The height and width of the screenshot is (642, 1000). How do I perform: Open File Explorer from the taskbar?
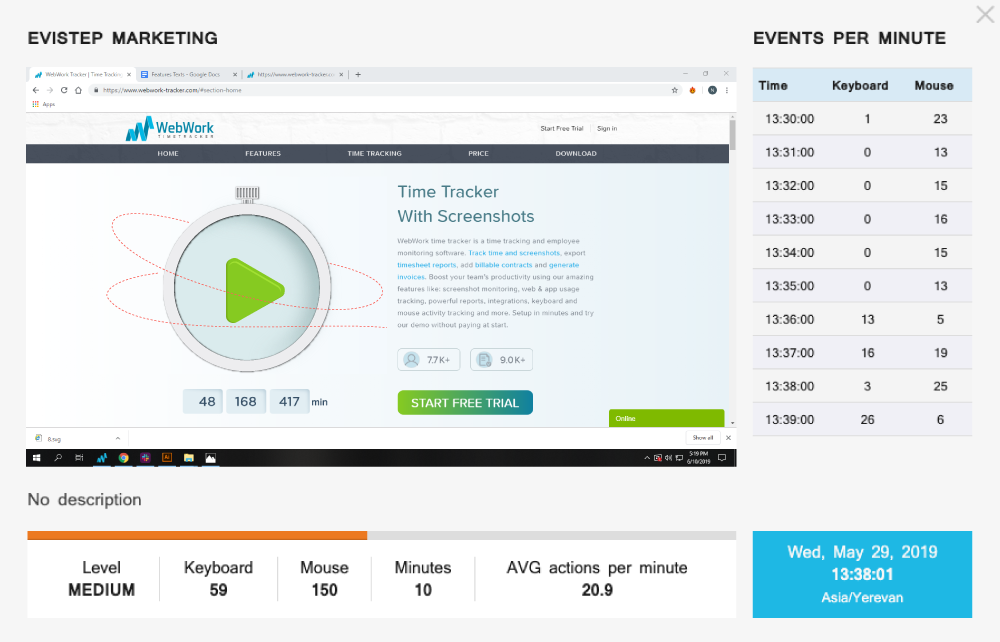[189, 458]
